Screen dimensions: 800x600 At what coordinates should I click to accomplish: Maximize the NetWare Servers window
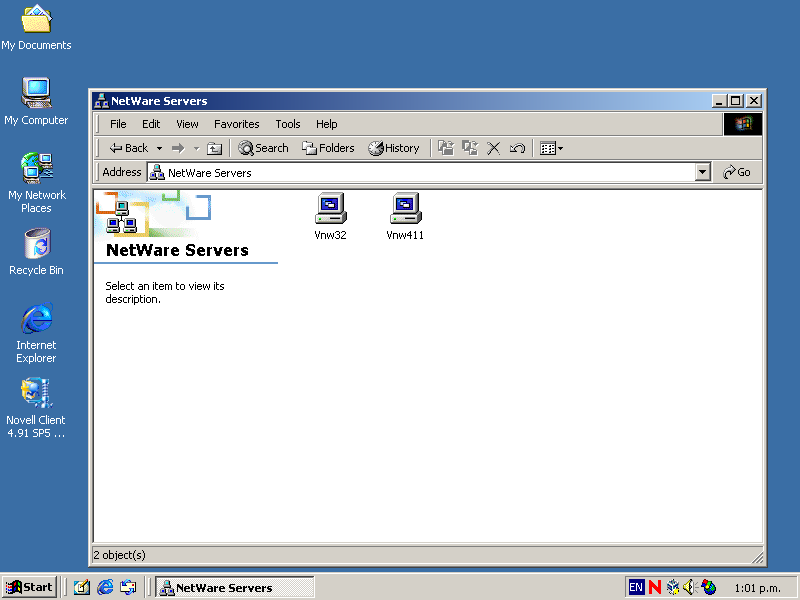tap(735, 101)
